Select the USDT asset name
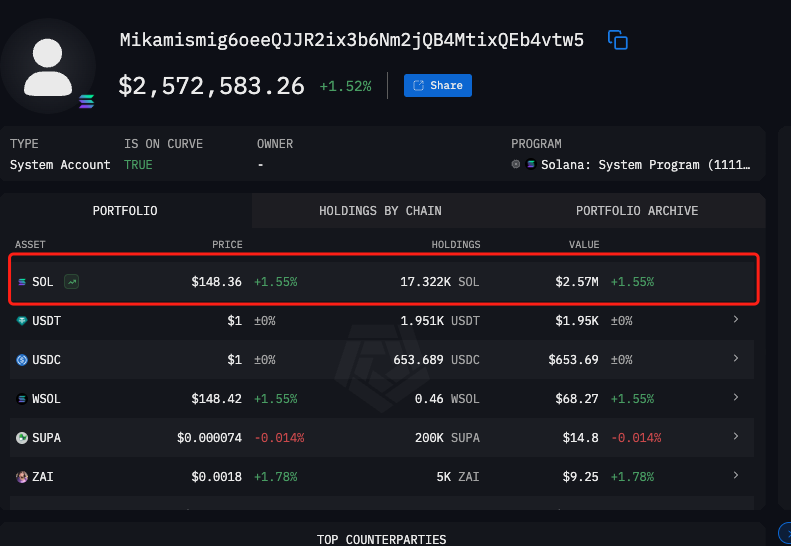This screenshot has width=791, height=546. tap(46, 320)
